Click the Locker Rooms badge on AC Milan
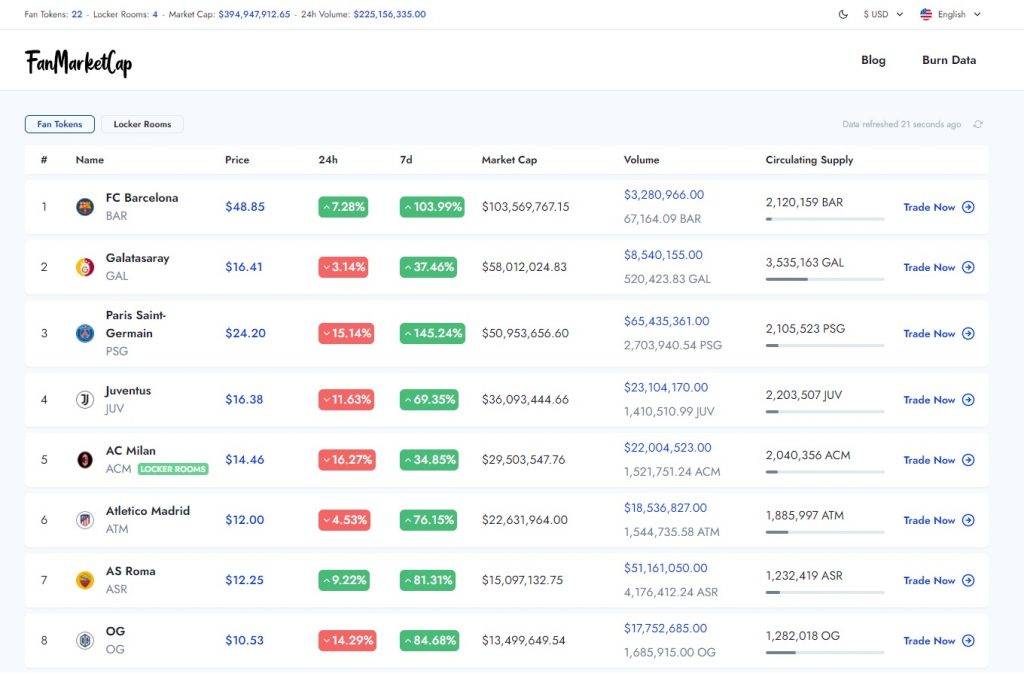 click(x=173, y=469)
